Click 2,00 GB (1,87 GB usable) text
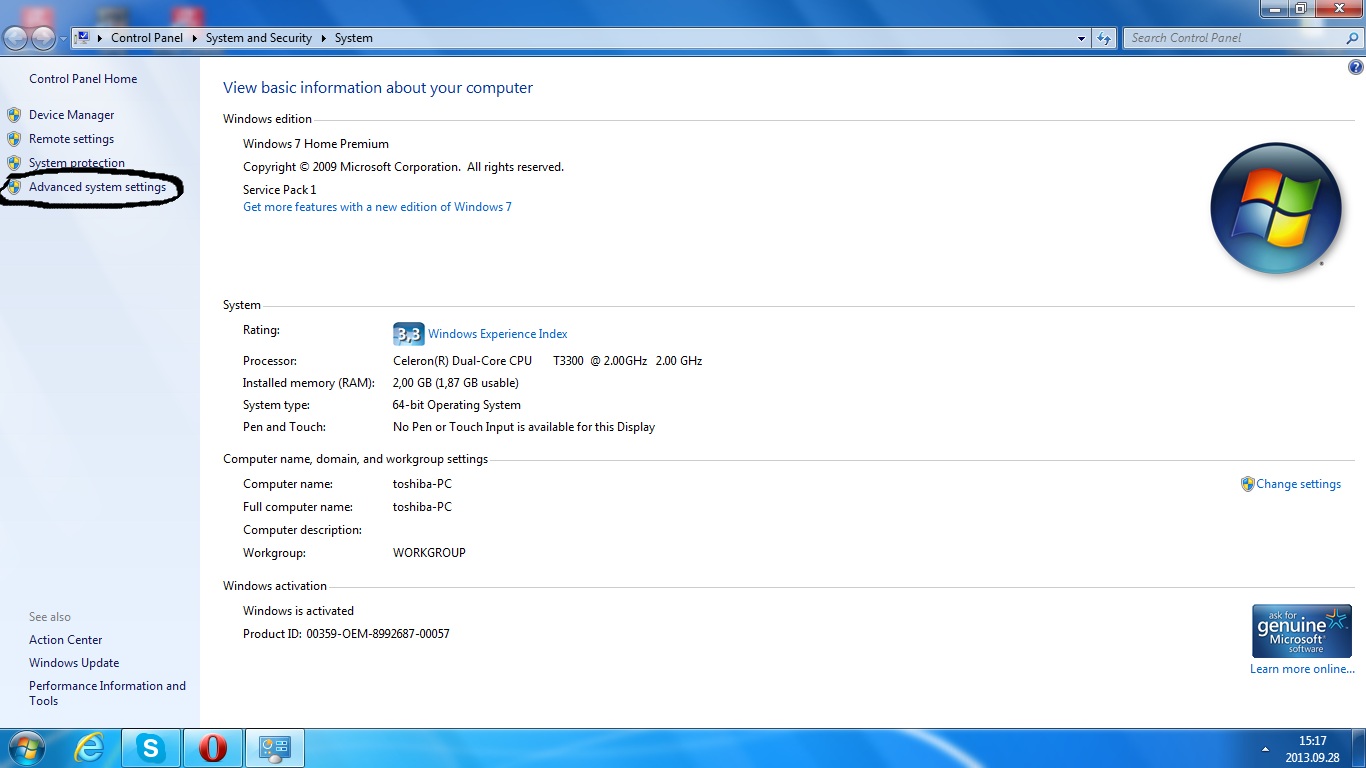 [456, 383]
